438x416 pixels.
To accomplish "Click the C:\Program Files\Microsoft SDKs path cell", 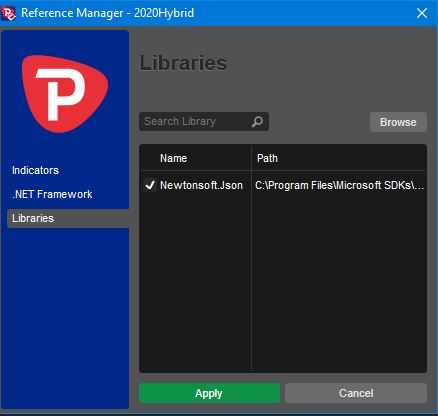I will tap(339, 185).
